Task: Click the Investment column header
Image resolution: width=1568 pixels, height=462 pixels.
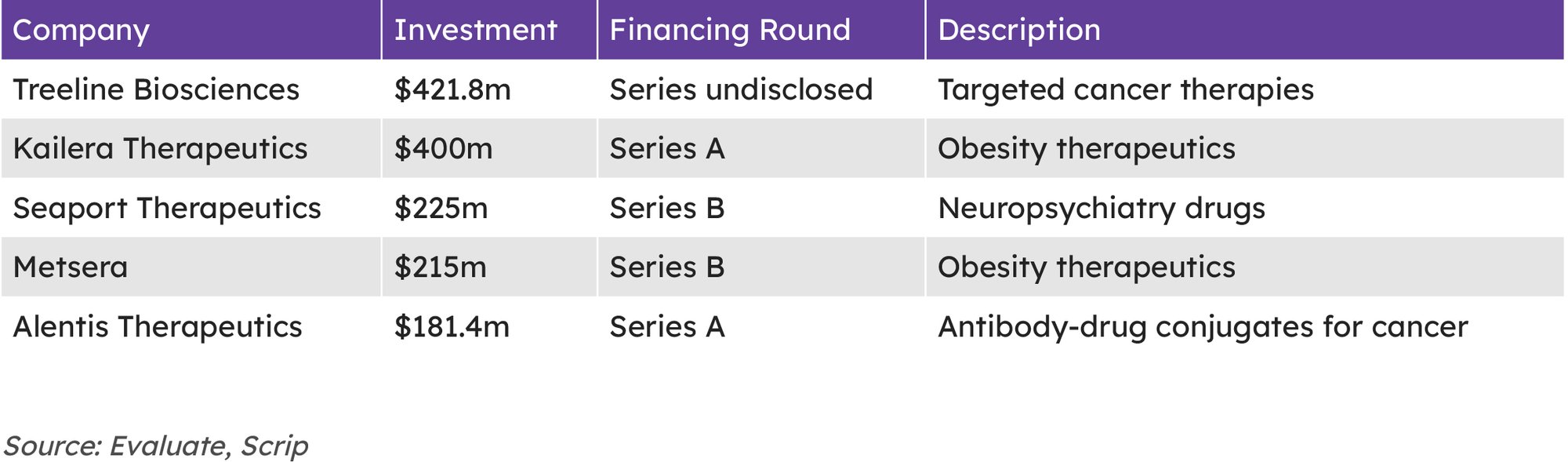Action: pyautogui.click(x=475, y=31)
